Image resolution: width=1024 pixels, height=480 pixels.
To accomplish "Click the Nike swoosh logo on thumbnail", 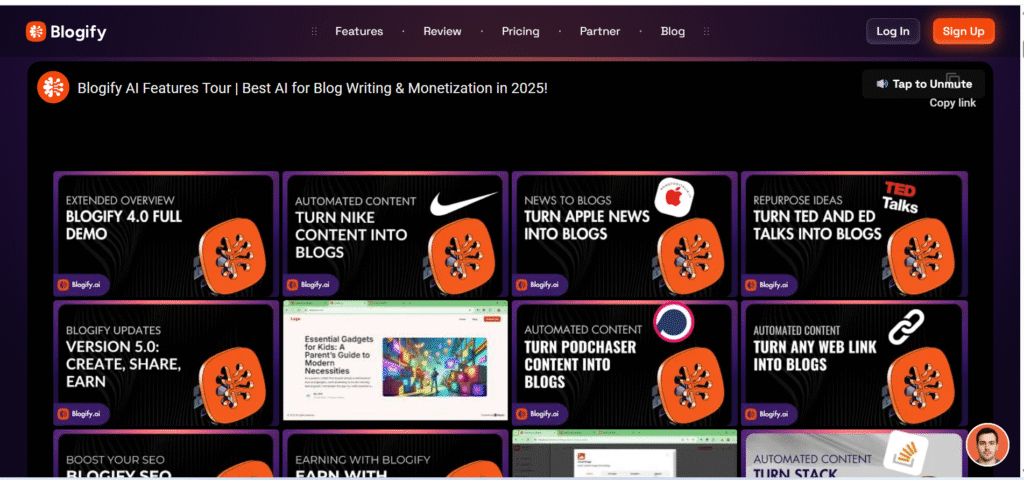I will tap(462, 205).
